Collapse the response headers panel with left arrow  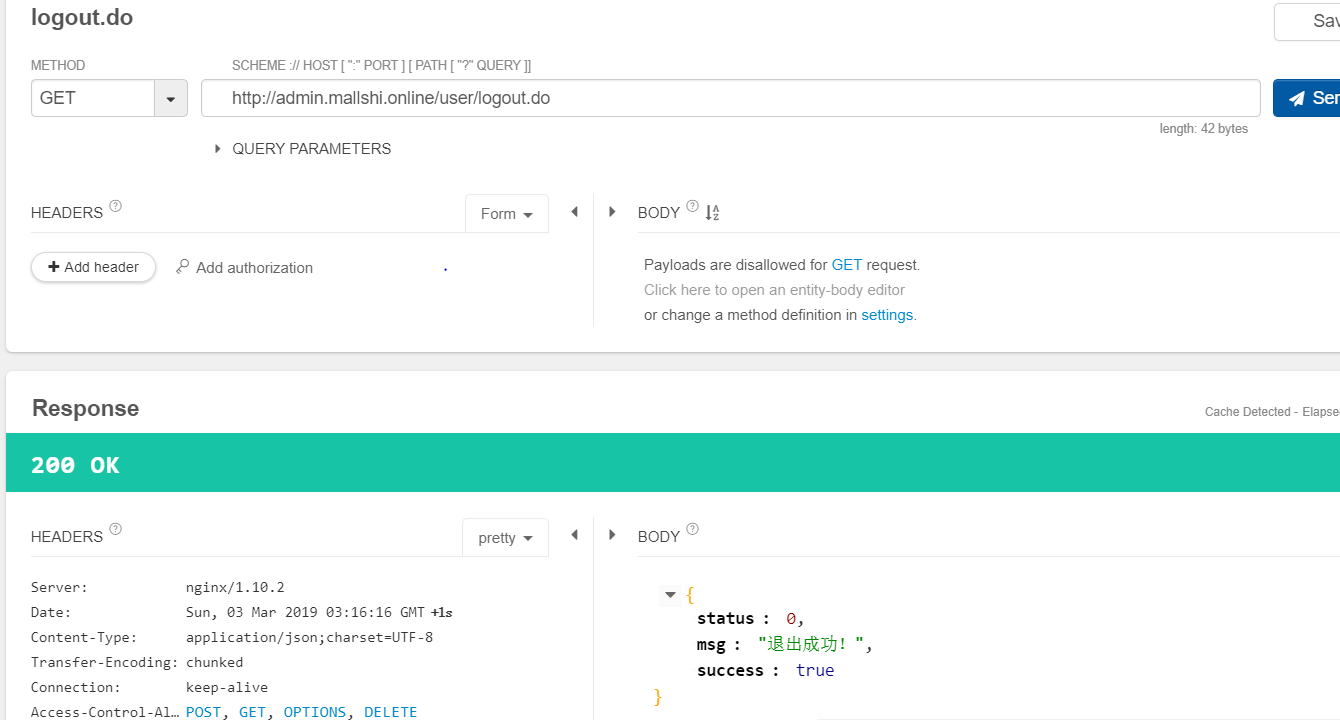(574, 535)
